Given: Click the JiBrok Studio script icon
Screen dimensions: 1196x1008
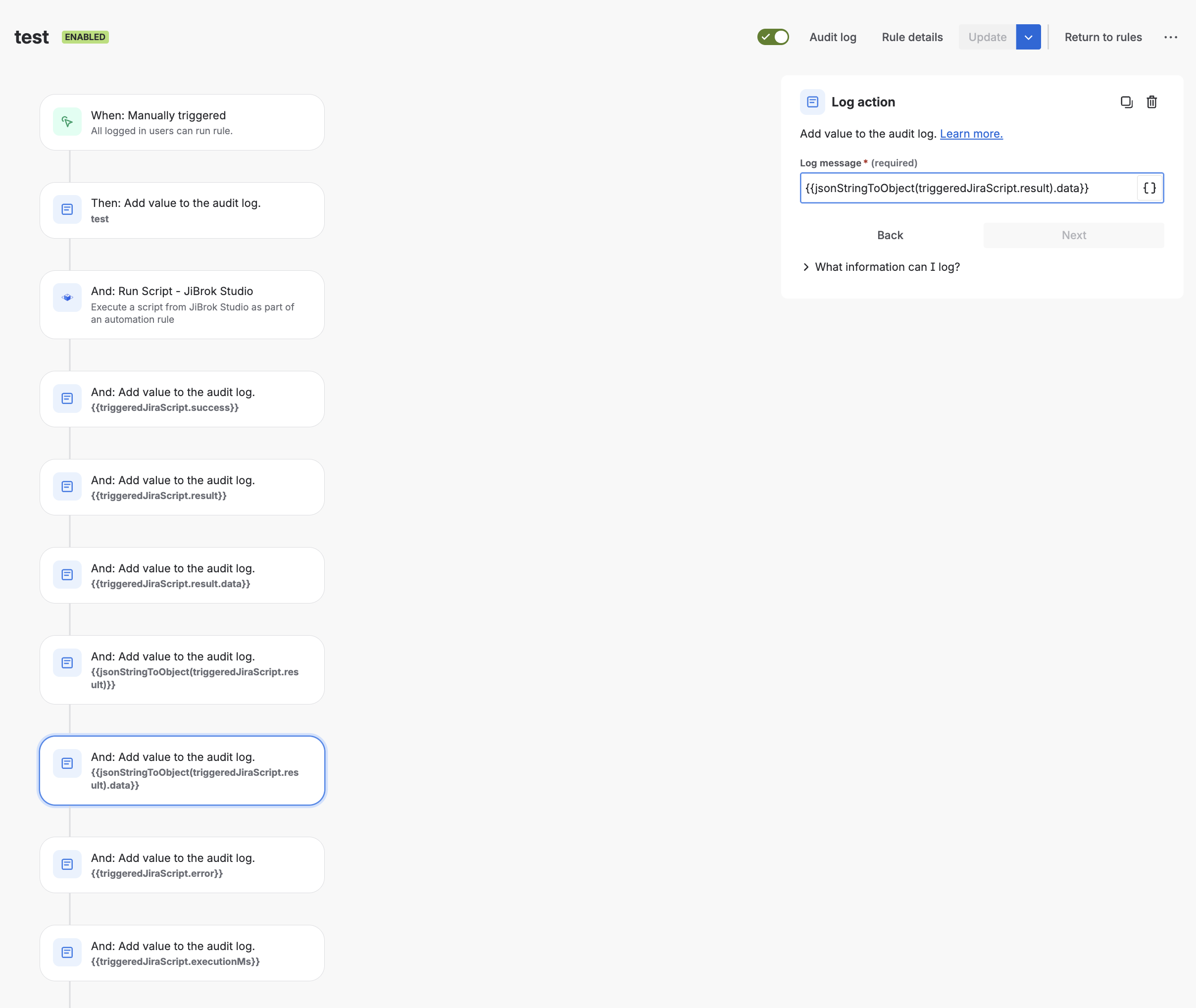Looking at the screenshot, I should click(67, 298).
